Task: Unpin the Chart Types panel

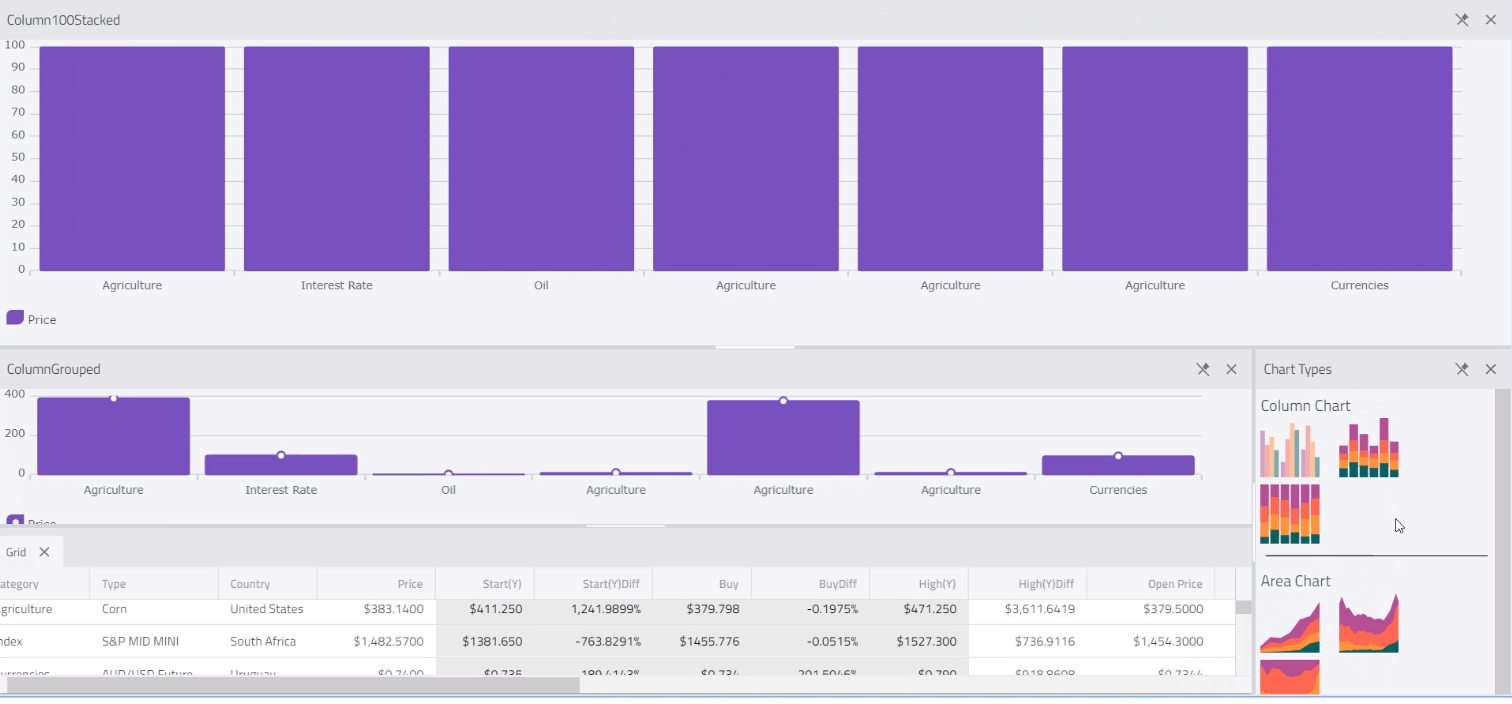Action: pos(1461,369)
